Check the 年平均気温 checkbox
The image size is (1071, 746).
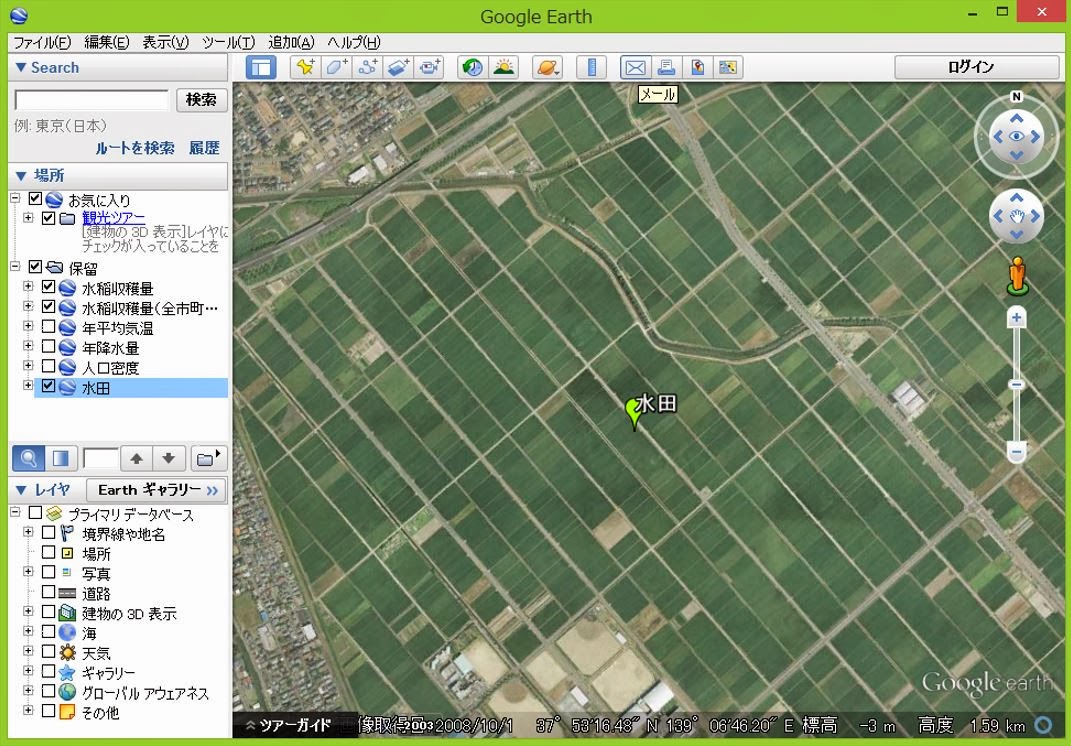[48, 327]
